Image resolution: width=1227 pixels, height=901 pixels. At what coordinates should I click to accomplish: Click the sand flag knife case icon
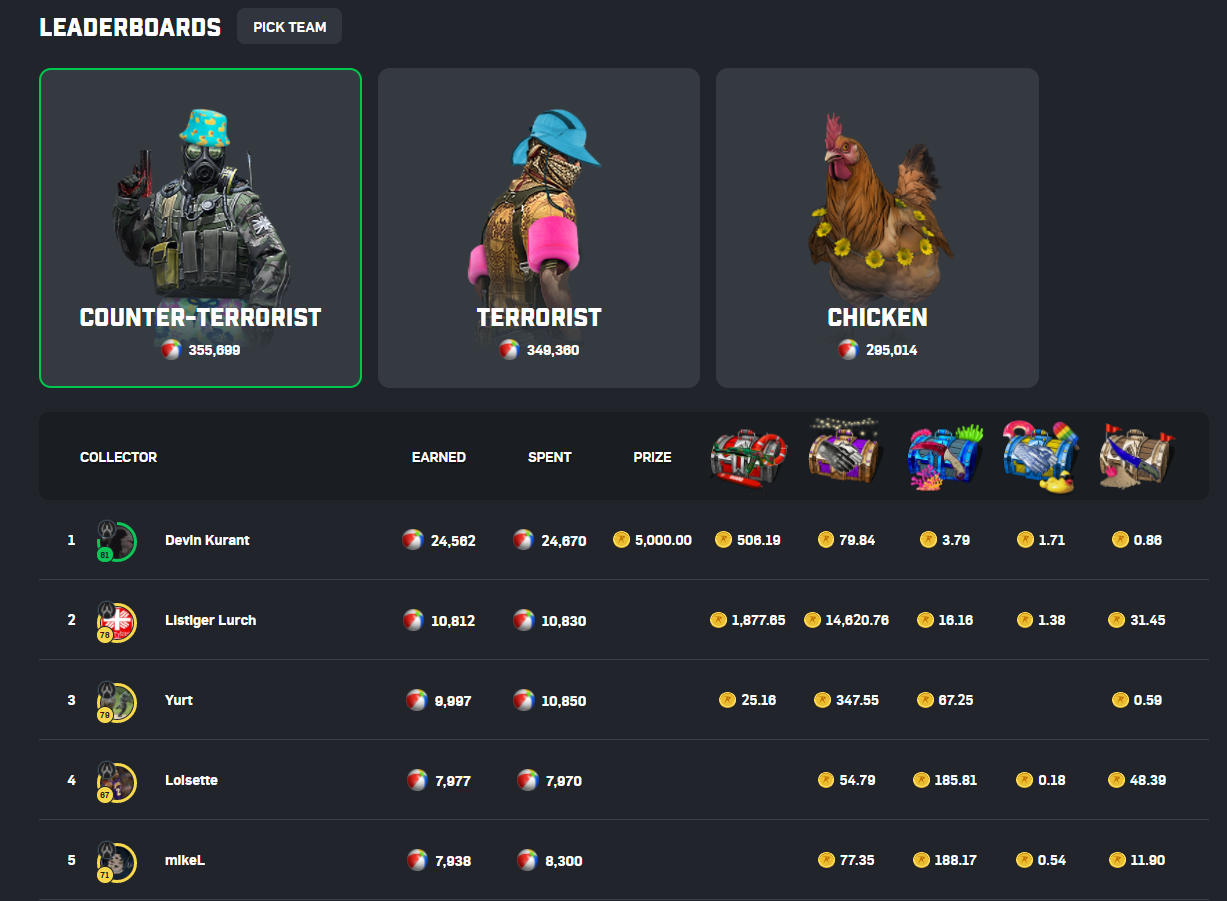[x=1136, y=457]
